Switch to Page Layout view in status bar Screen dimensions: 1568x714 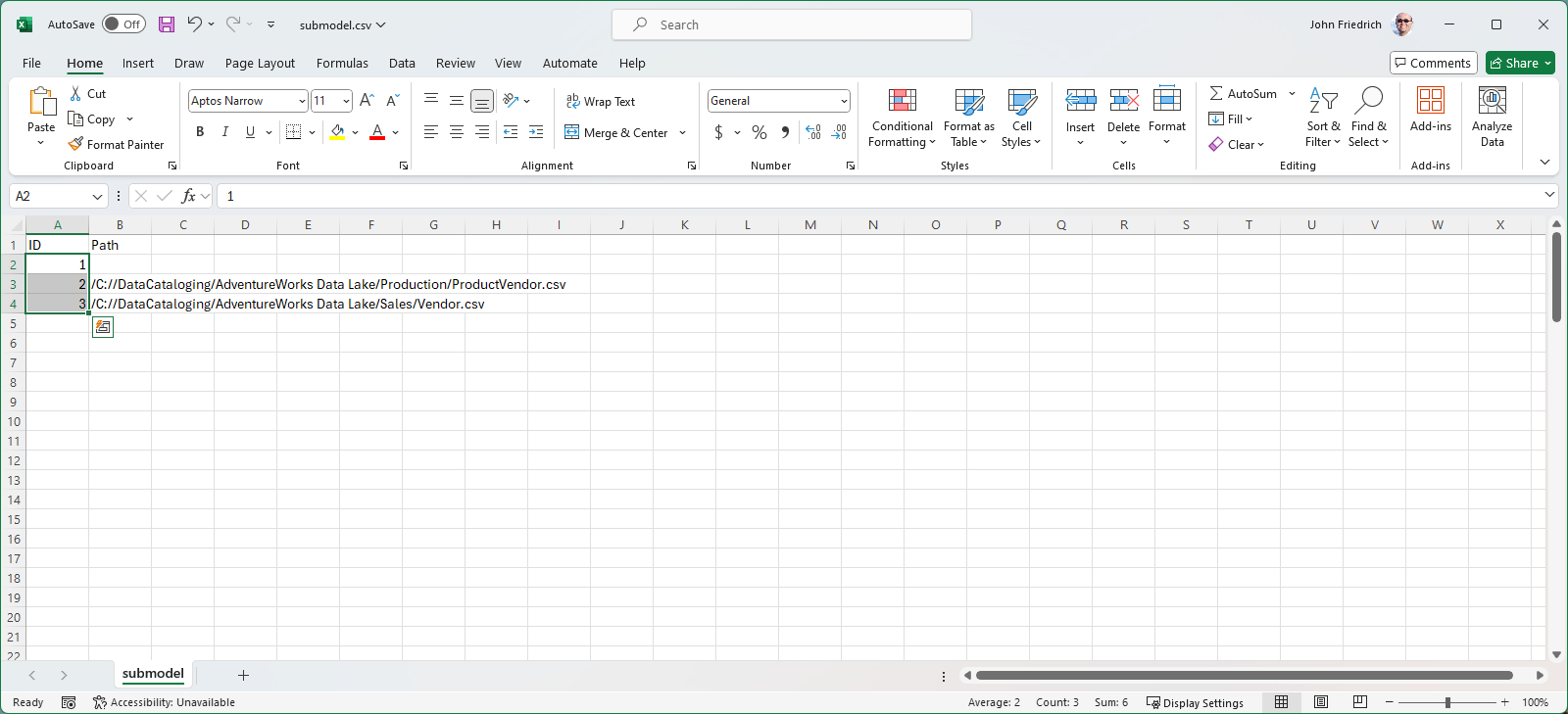(x=1321, y=702)
